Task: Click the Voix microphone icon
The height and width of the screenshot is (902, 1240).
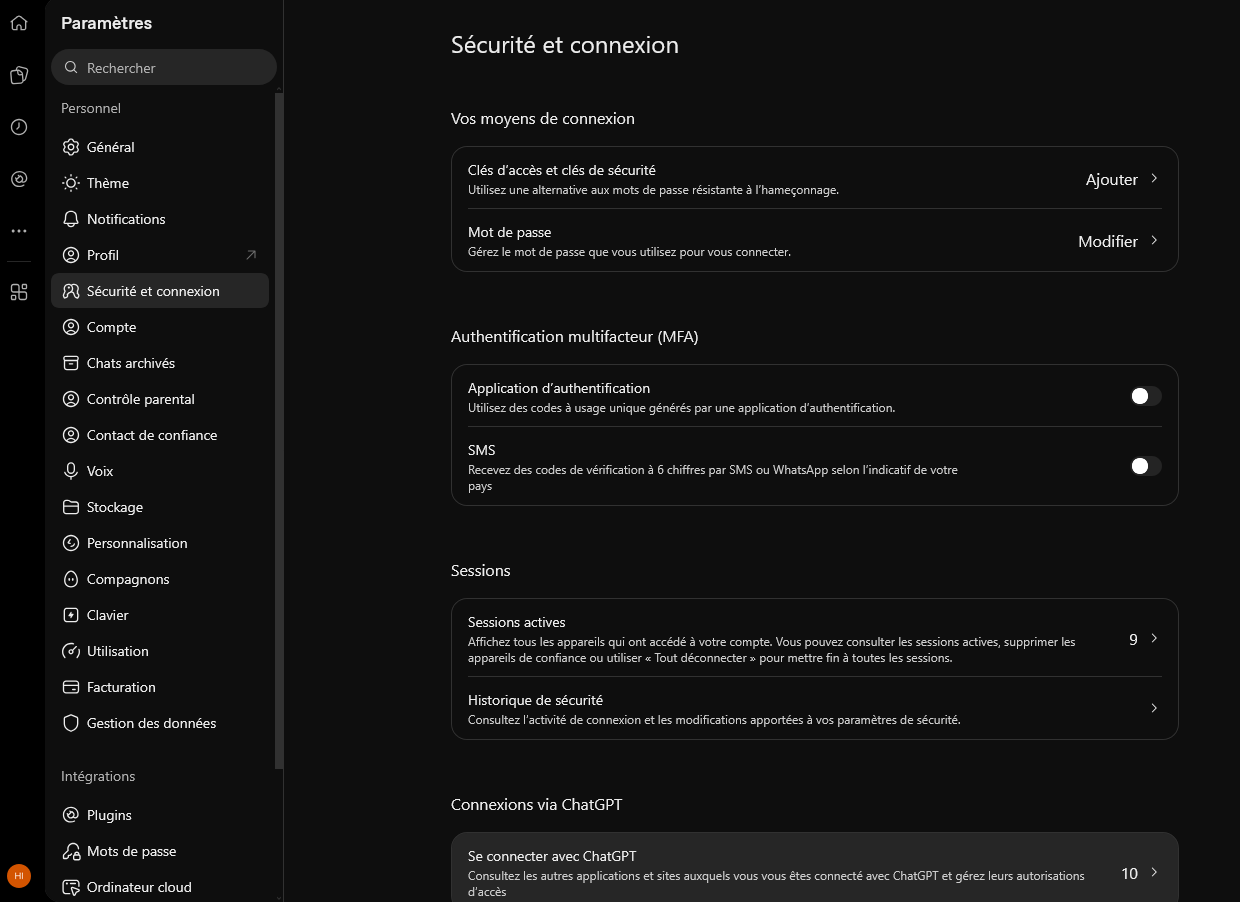Action: [71, 471]
